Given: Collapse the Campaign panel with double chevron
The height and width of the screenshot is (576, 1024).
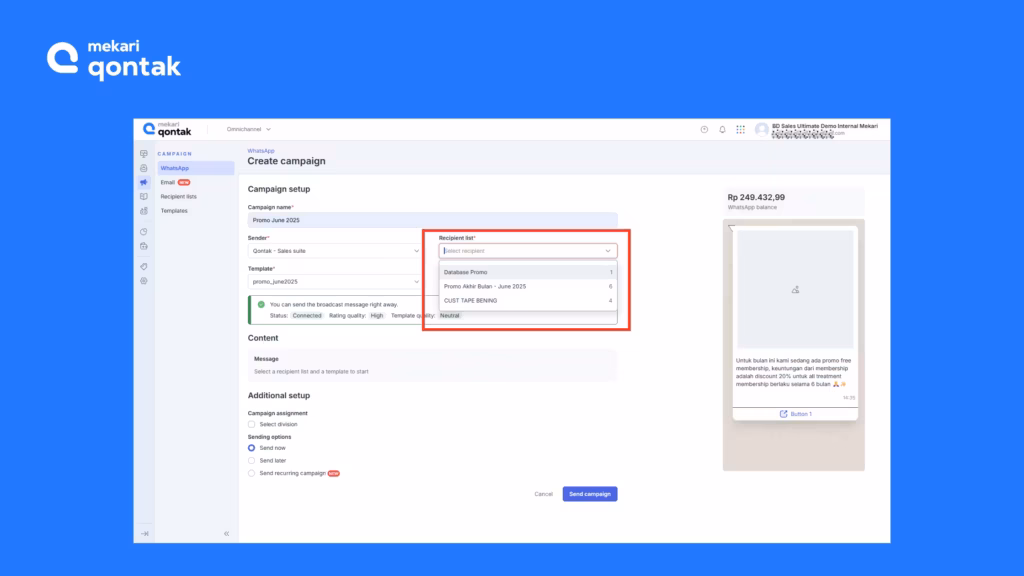Looking at the screenshot, I should (x=227, y=534).
